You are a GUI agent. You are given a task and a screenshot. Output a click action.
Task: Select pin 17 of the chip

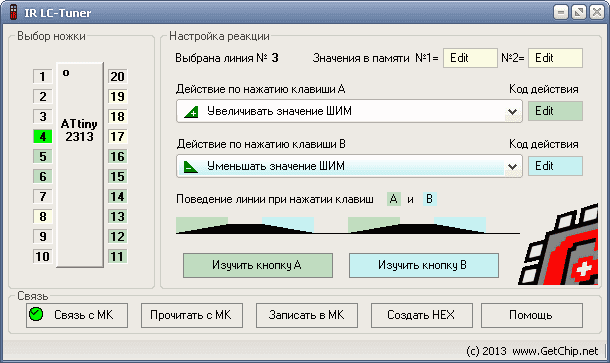(117, 137)
